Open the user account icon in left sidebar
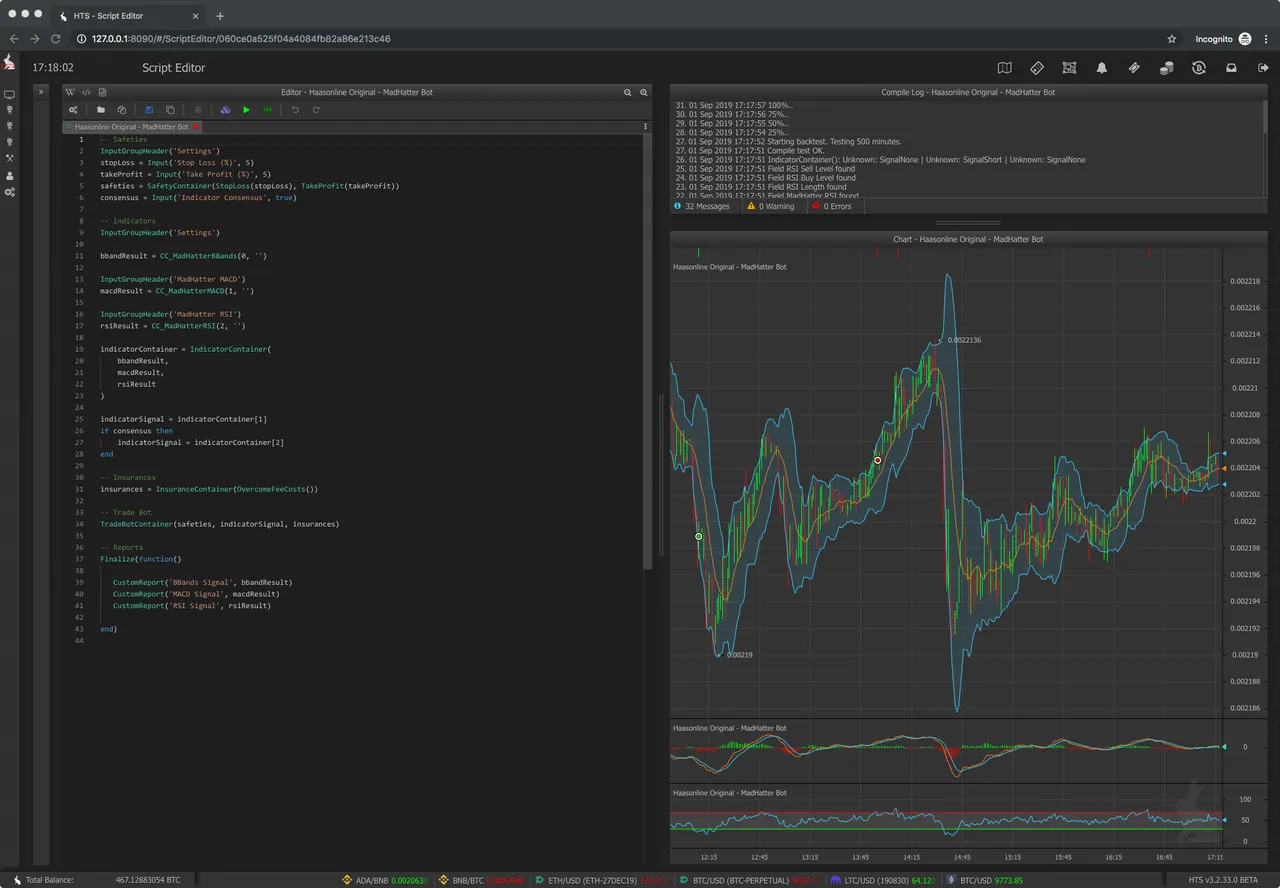This screenshot has width=1280, height=888. 9,176
